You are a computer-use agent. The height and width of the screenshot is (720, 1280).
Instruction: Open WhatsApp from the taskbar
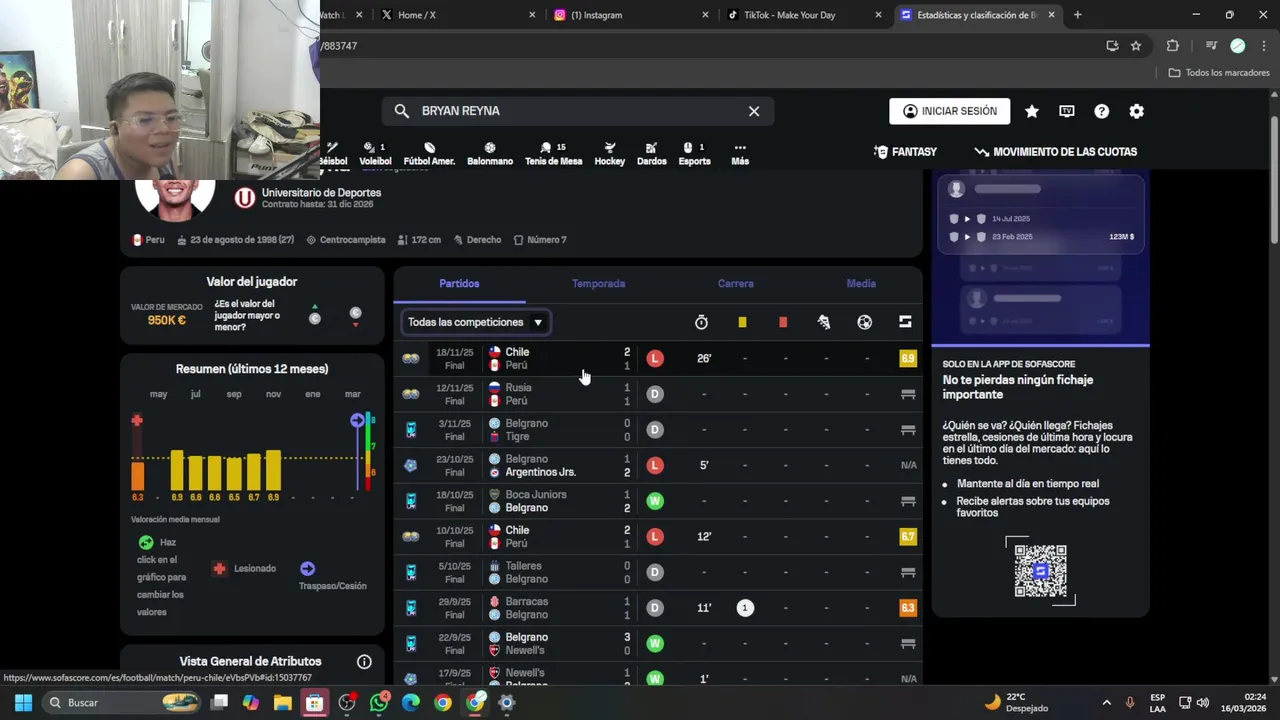tap(379, 703)
